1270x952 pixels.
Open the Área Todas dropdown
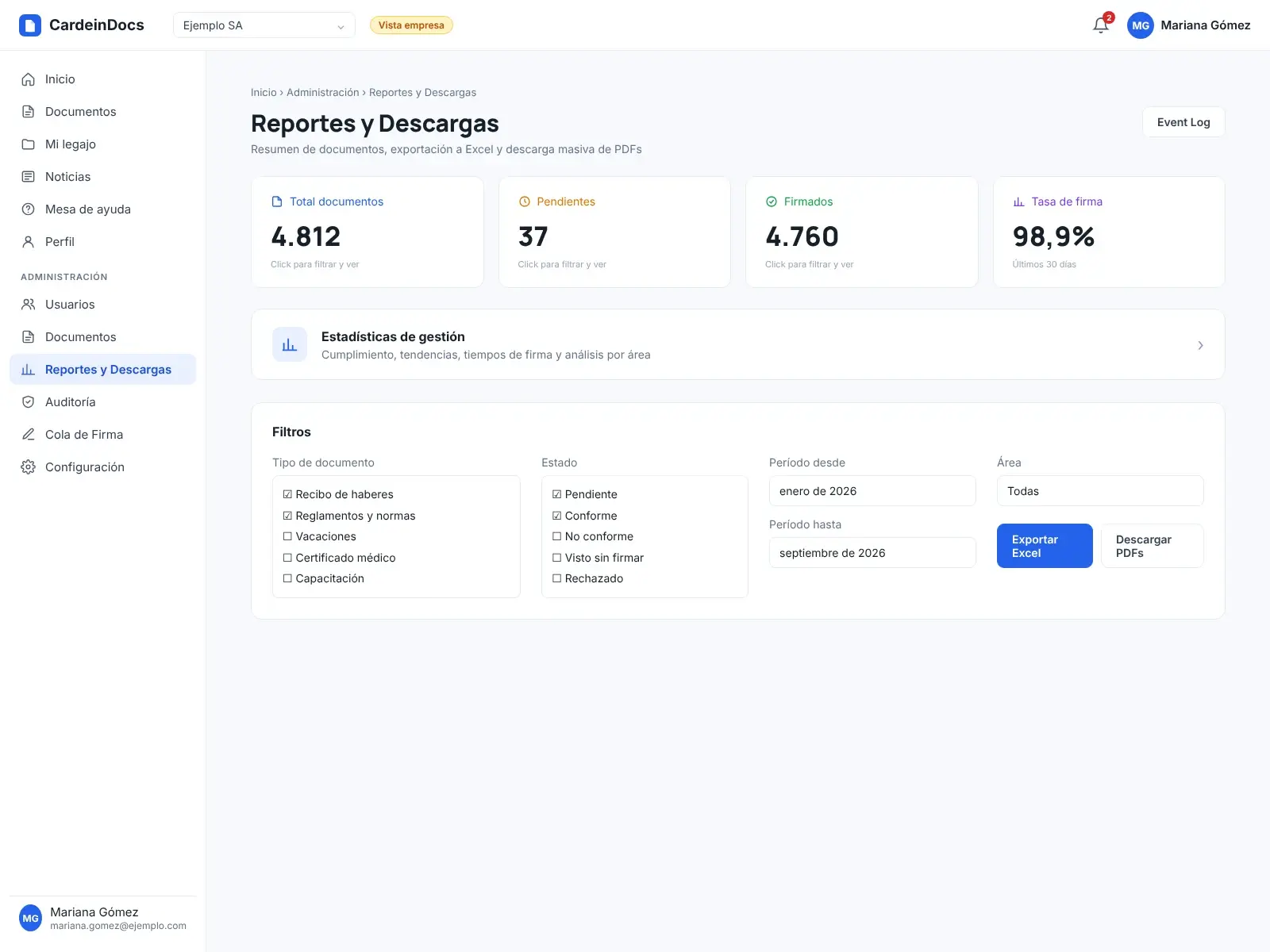tap(1100, 491)
